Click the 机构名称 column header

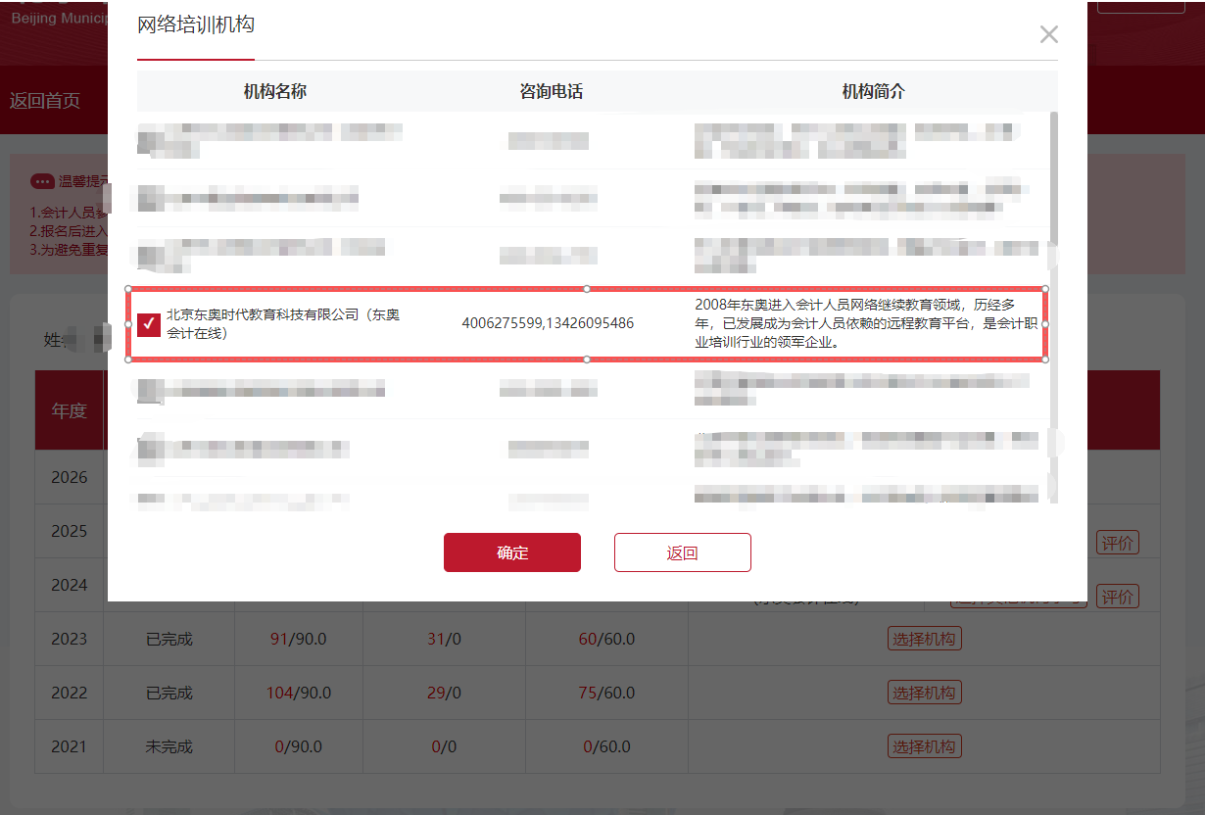coord(275,92)
